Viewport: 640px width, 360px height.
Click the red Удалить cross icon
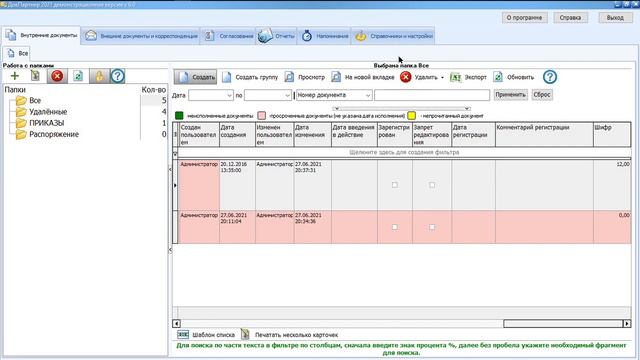point(405,77)
